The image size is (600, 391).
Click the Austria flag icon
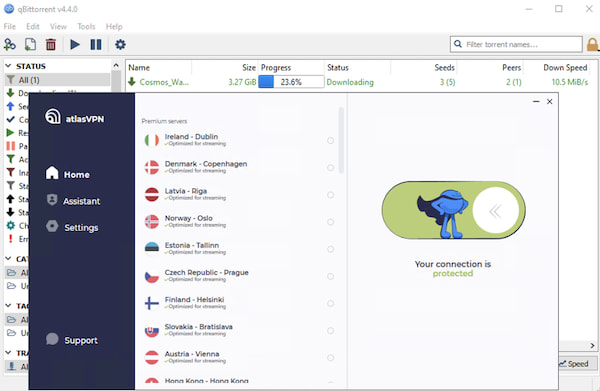[x=152, y=357]
